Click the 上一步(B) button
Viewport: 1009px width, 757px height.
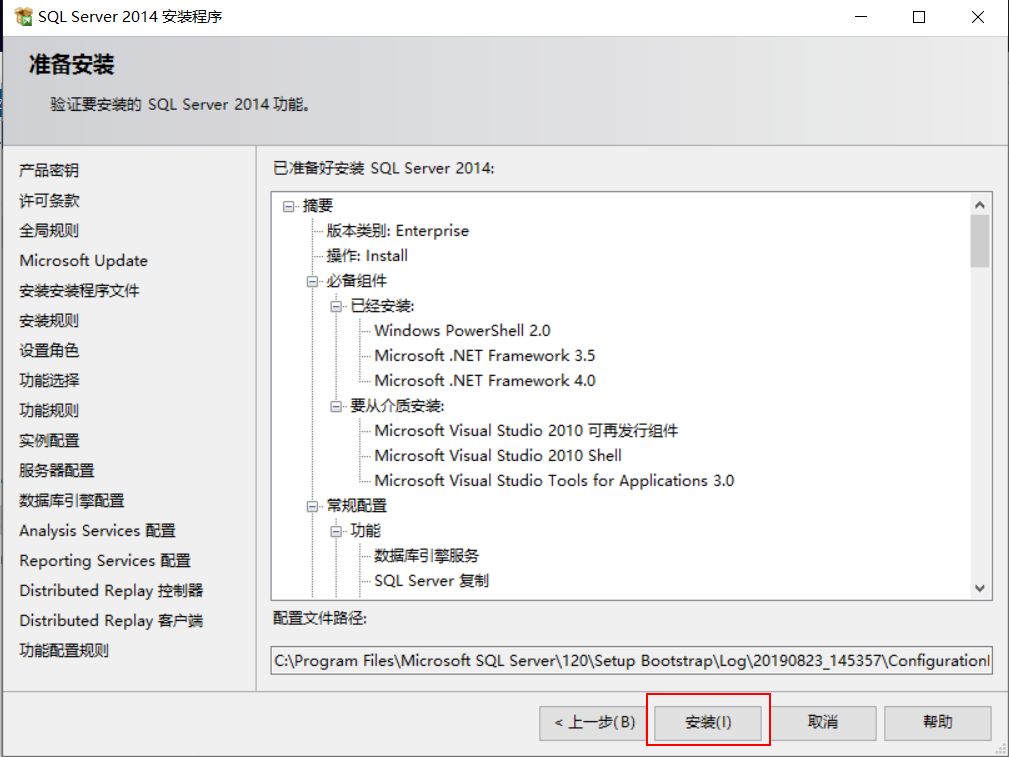pos(593,721)
